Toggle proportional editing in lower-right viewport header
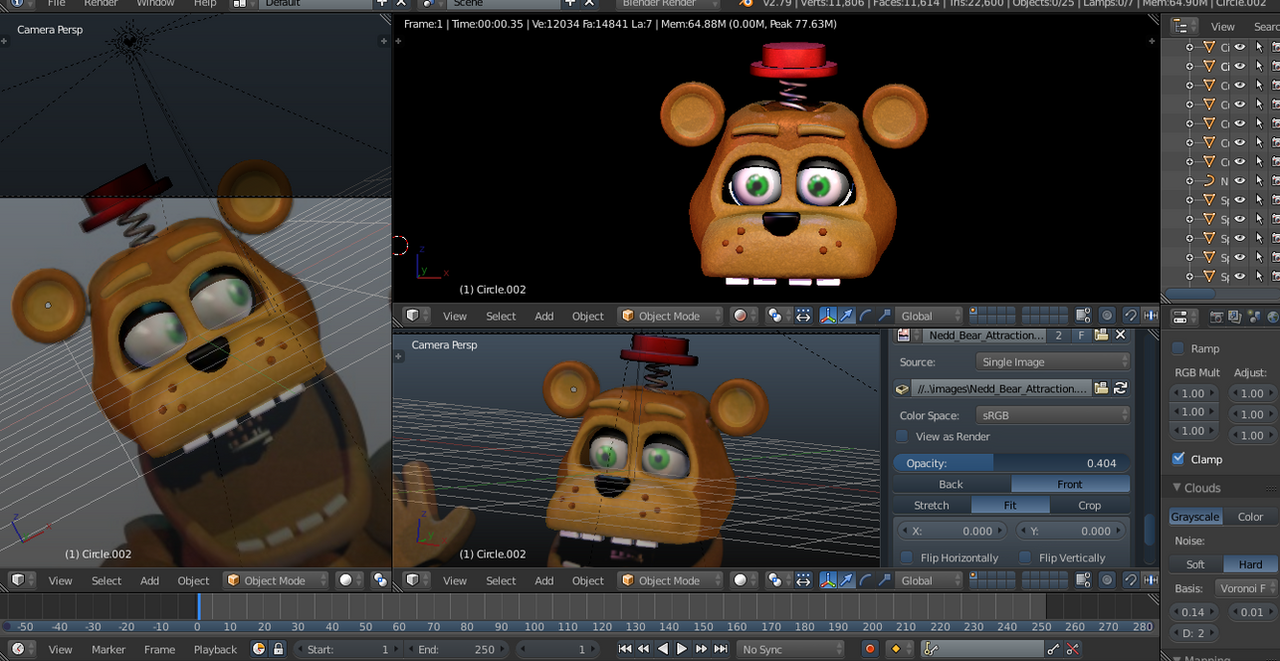This screenshot has height=661, width=1280. pos(1107,581)
